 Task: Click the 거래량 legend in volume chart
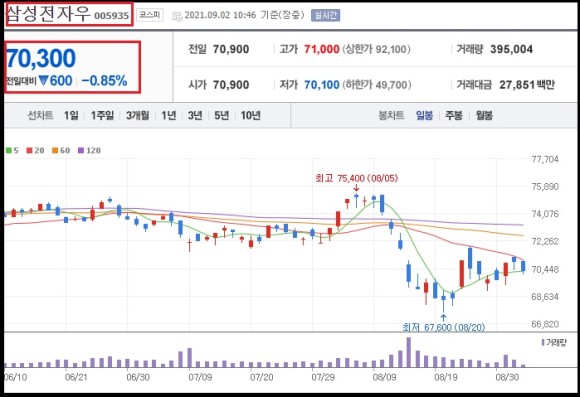point(554,343)
